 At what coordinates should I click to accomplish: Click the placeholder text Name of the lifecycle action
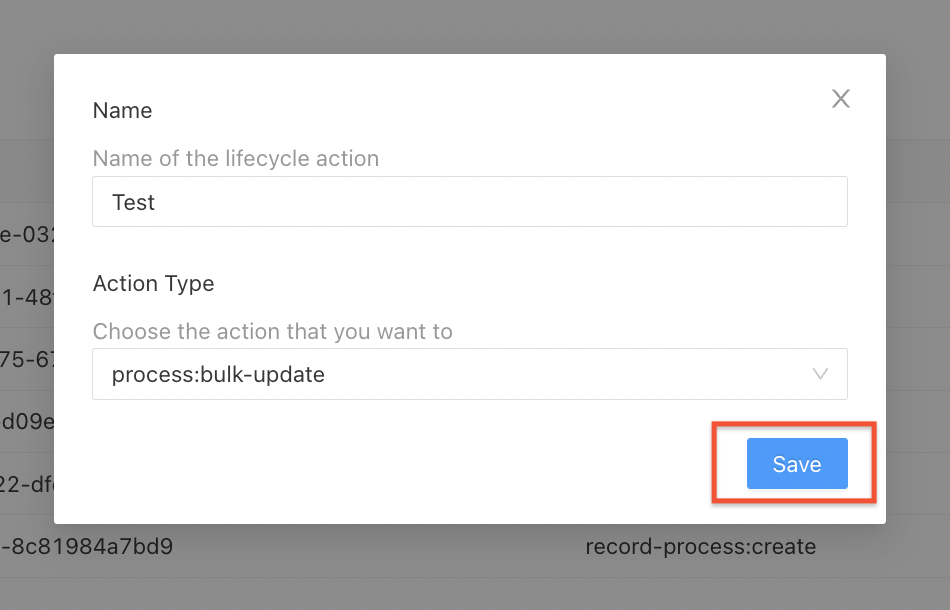[235, 158]
